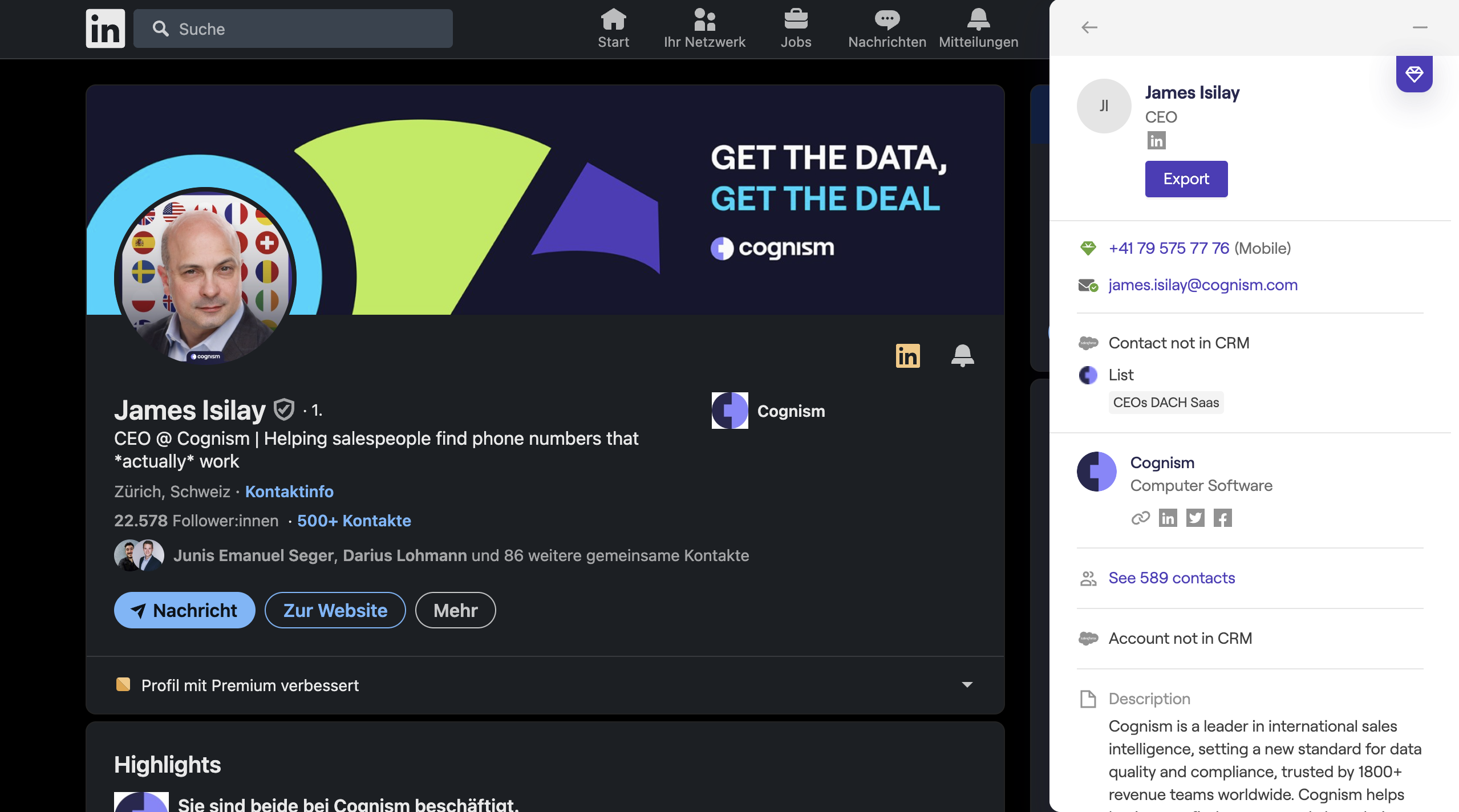1459x812 pixels.
Task: Open the 500+ Kontakte link
Action: (x=354, y=521)
